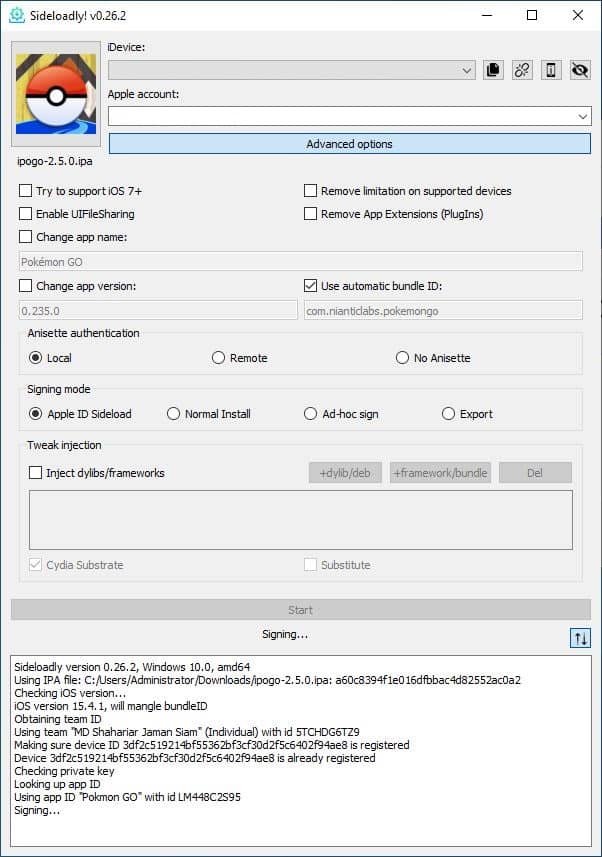
Task: Click the app version field 0.235.0
Action: (x=159, y=311)
